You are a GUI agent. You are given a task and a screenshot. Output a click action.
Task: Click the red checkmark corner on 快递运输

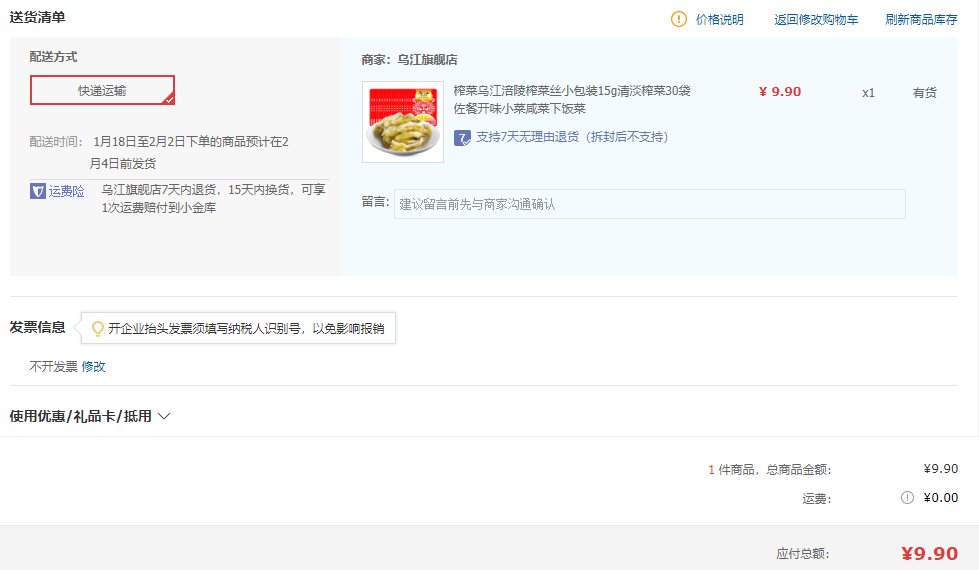coord(169,99)
